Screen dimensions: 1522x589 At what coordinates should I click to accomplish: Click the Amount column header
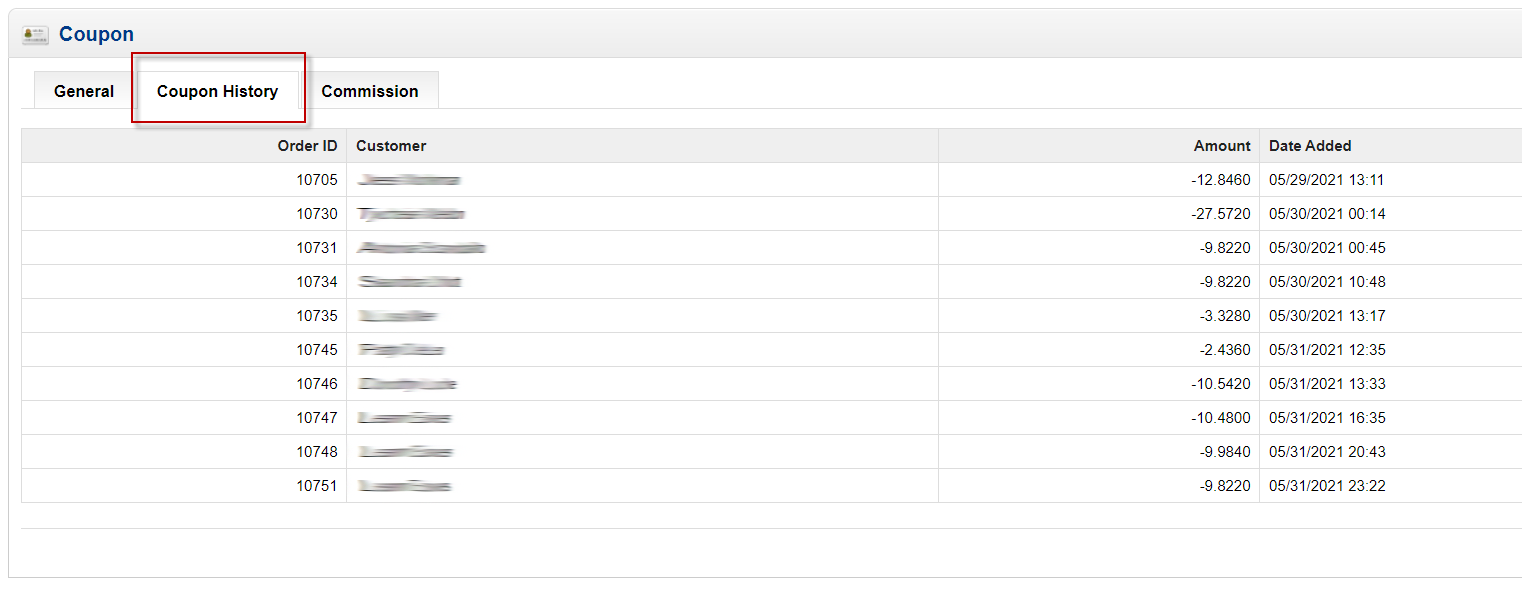1222,146
